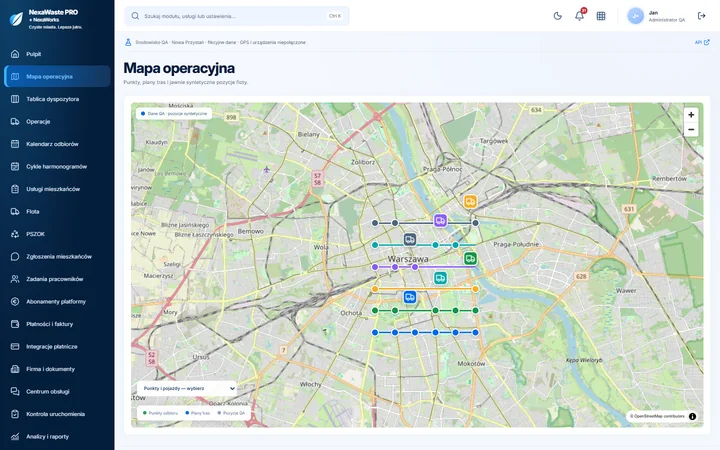Click OpenStreetMap contributors attribution link
This screenshot has height=450, width=720.
coord(657,416)
